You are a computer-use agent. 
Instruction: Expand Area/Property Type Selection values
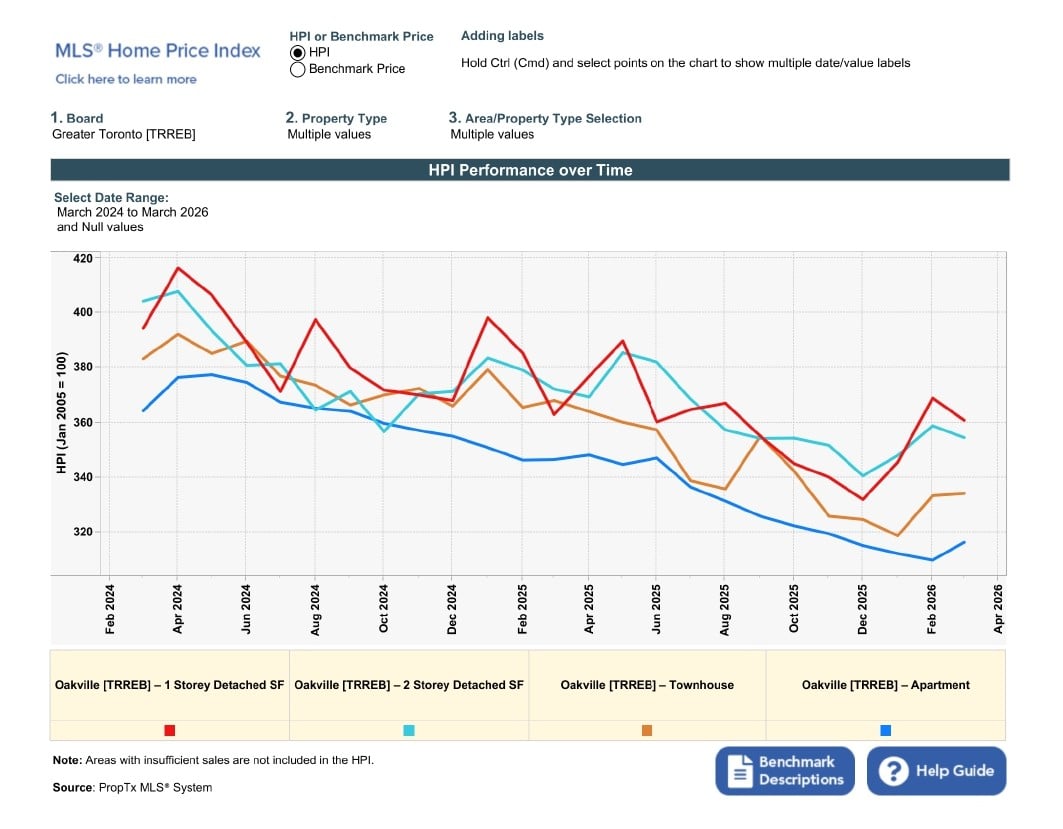pyautogui.click(x=492, y=134)
